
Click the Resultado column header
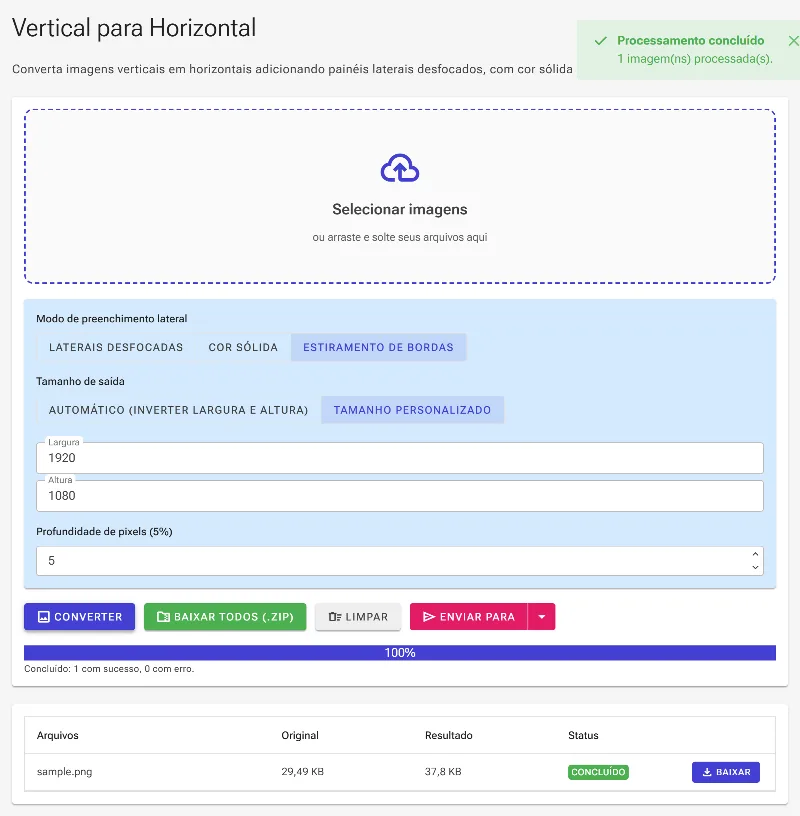coord(449,735)
